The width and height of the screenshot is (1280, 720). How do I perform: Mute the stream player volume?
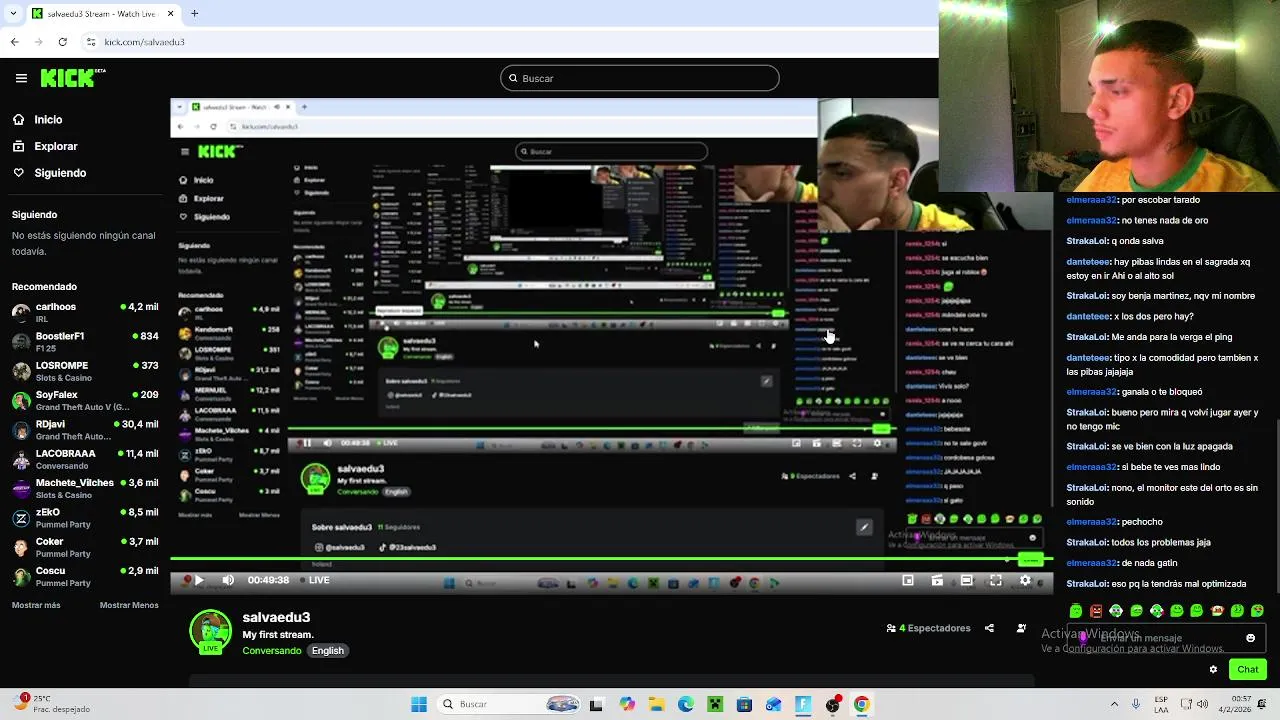point(228,580)
